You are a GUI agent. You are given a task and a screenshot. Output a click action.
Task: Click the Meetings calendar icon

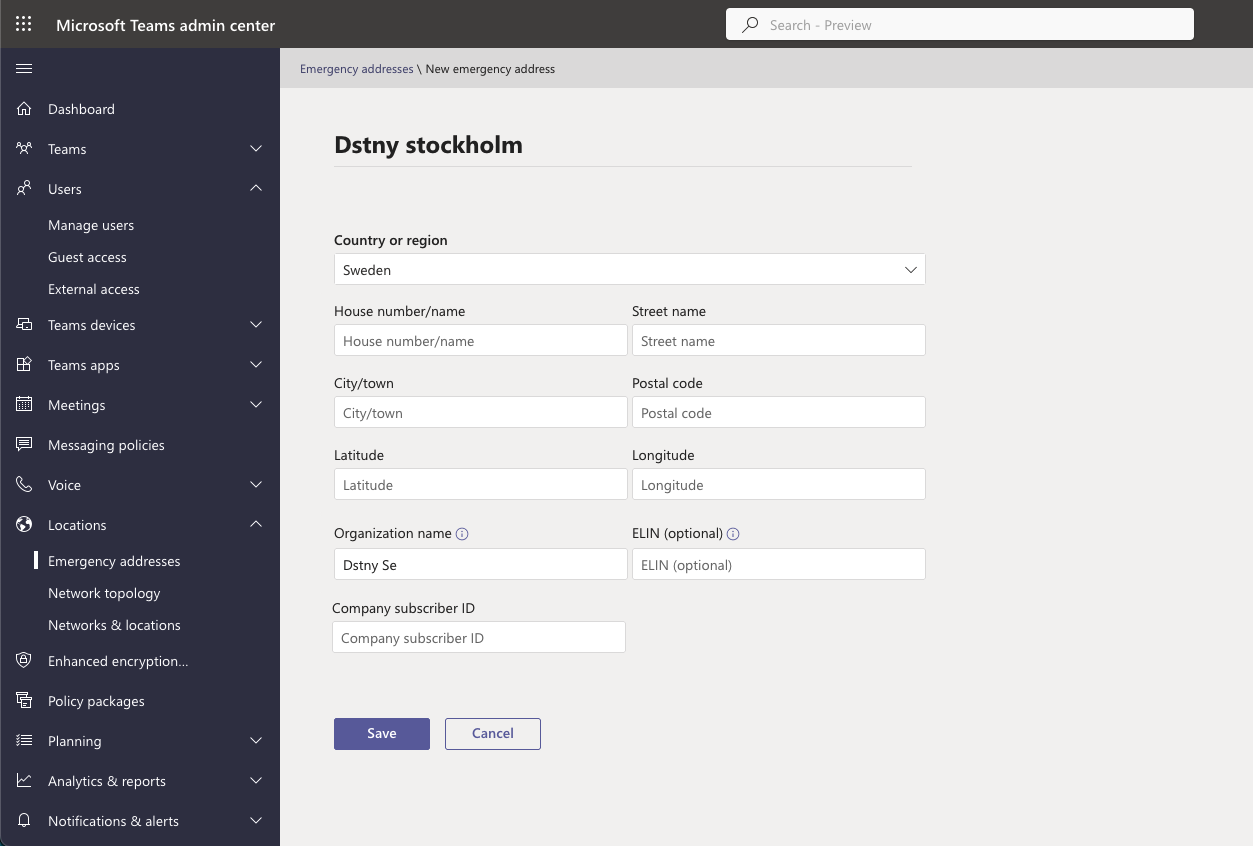point(24,405)
